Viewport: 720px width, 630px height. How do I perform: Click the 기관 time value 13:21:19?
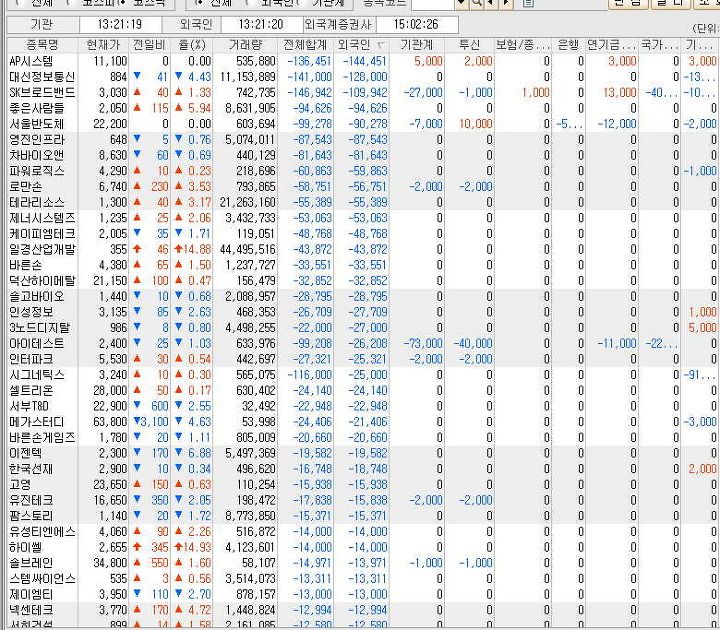click(120, 24)
